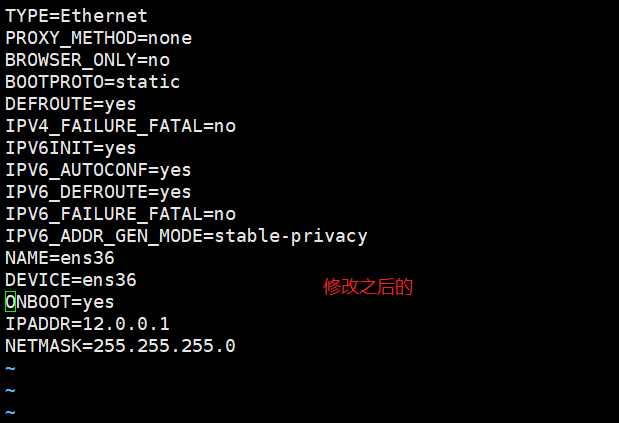
Task: Select the BROWSER_ONLY=no line
Action: click(x=87, y=60)
